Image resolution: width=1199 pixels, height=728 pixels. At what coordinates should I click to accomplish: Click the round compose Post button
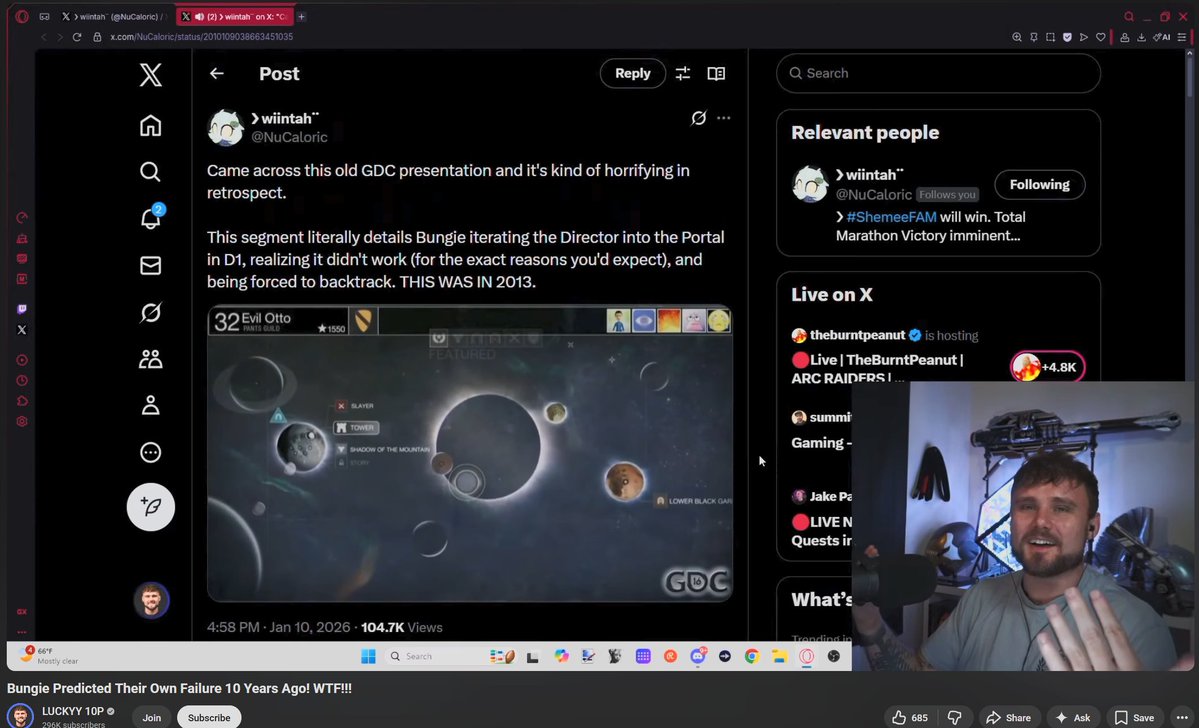(x=151, y=507)
